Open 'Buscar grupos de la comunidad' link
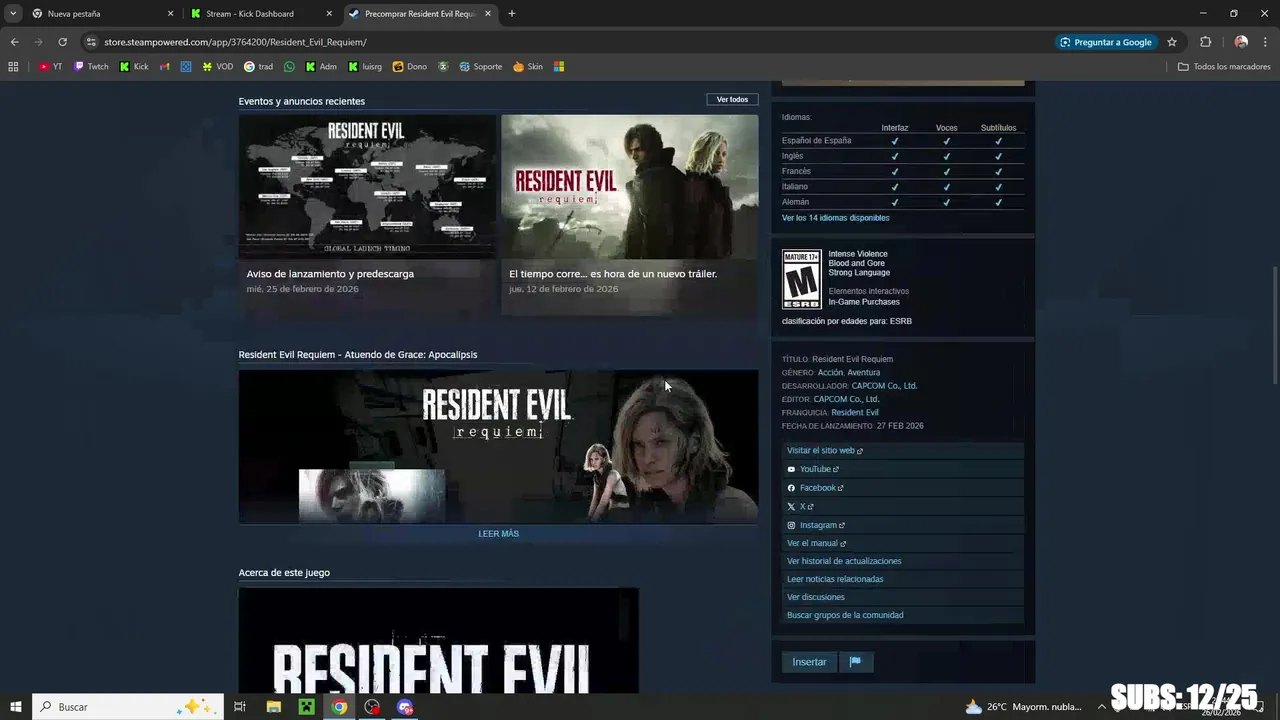The height and width of the screenshot is (720, 1280). click(845, 615)
